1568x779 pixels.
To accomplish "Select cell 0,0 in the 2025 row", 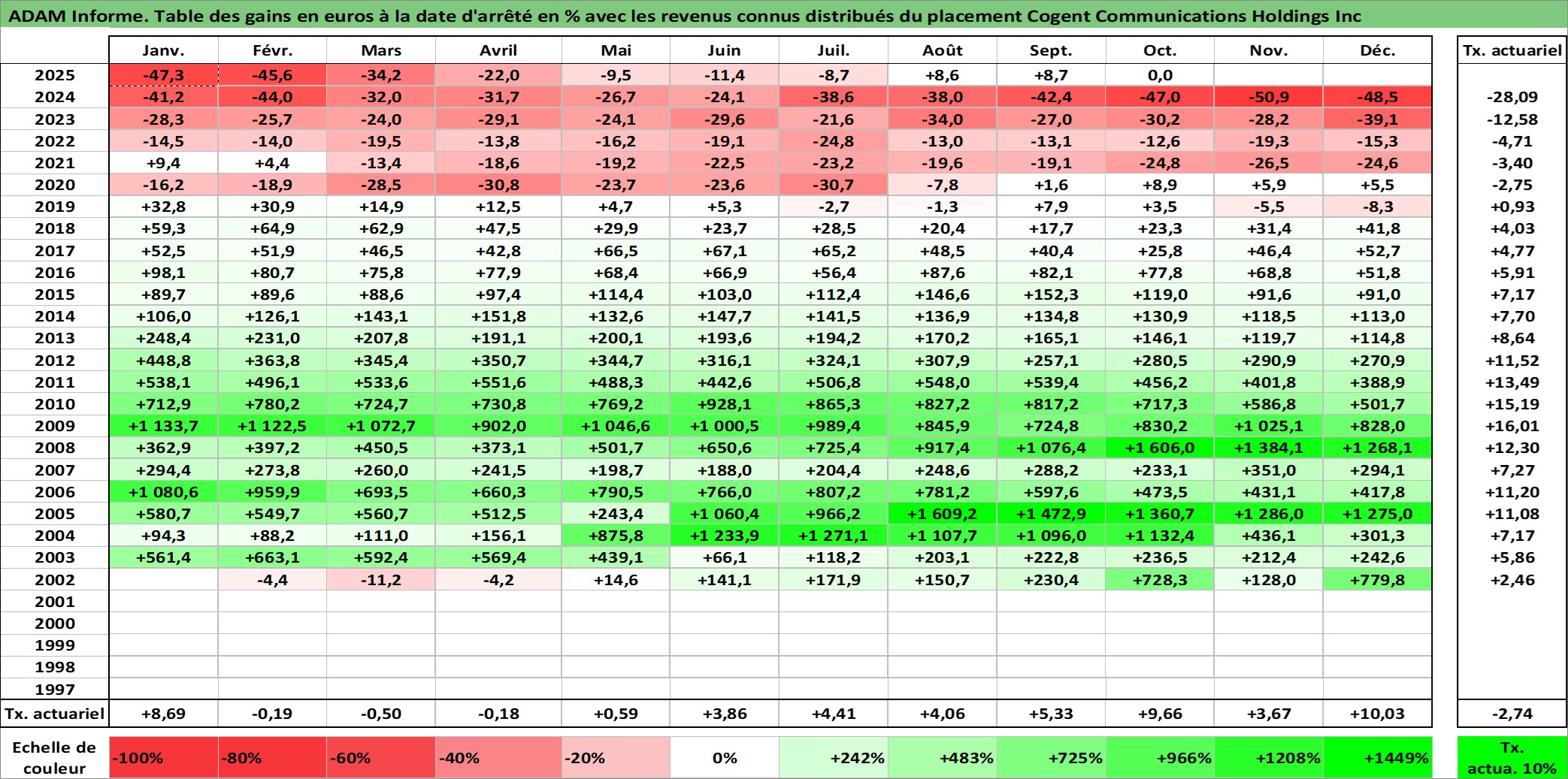I will (1160, 75).
